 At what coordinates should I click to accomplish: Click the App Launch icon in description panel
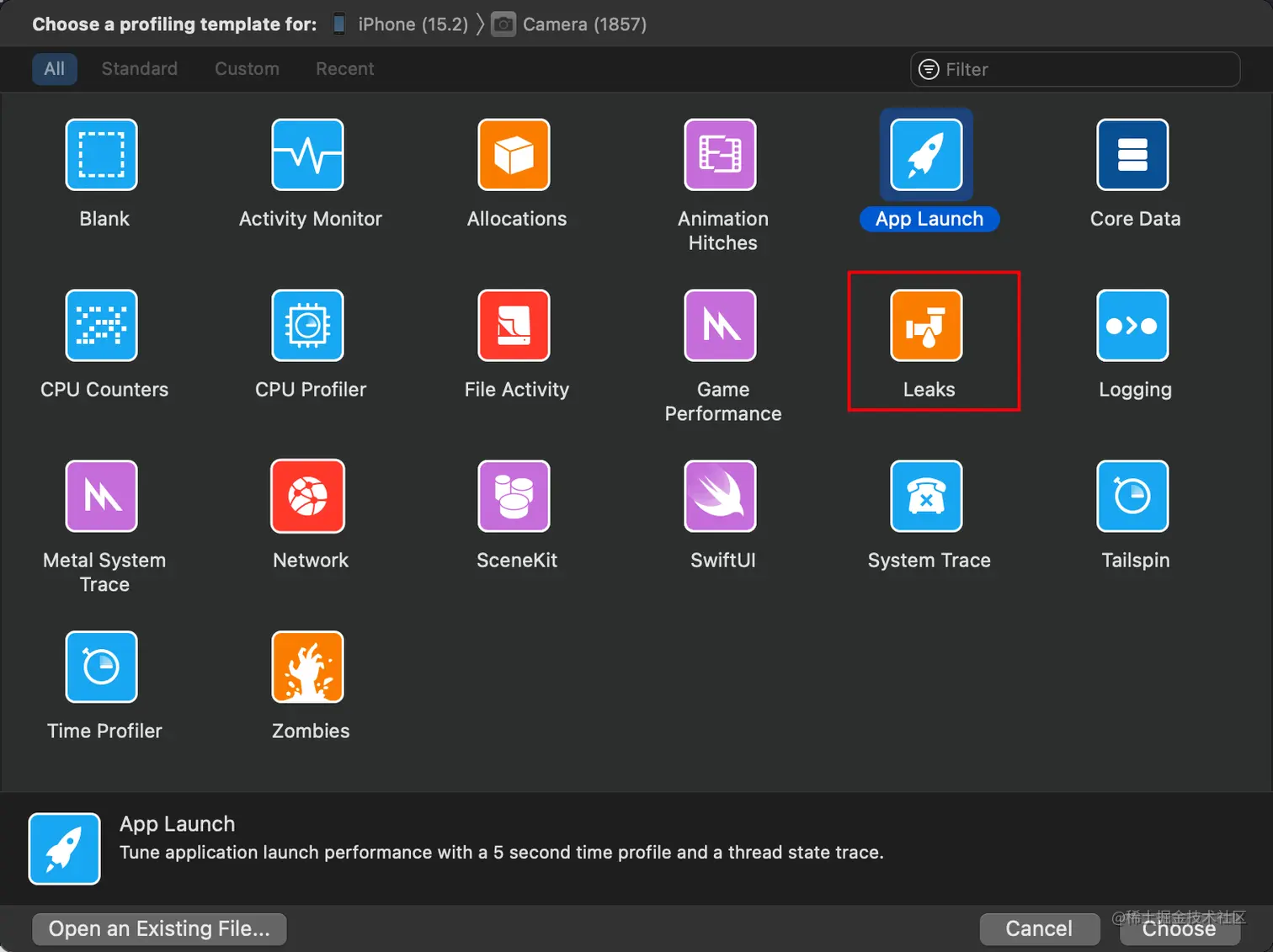point(65,848)
